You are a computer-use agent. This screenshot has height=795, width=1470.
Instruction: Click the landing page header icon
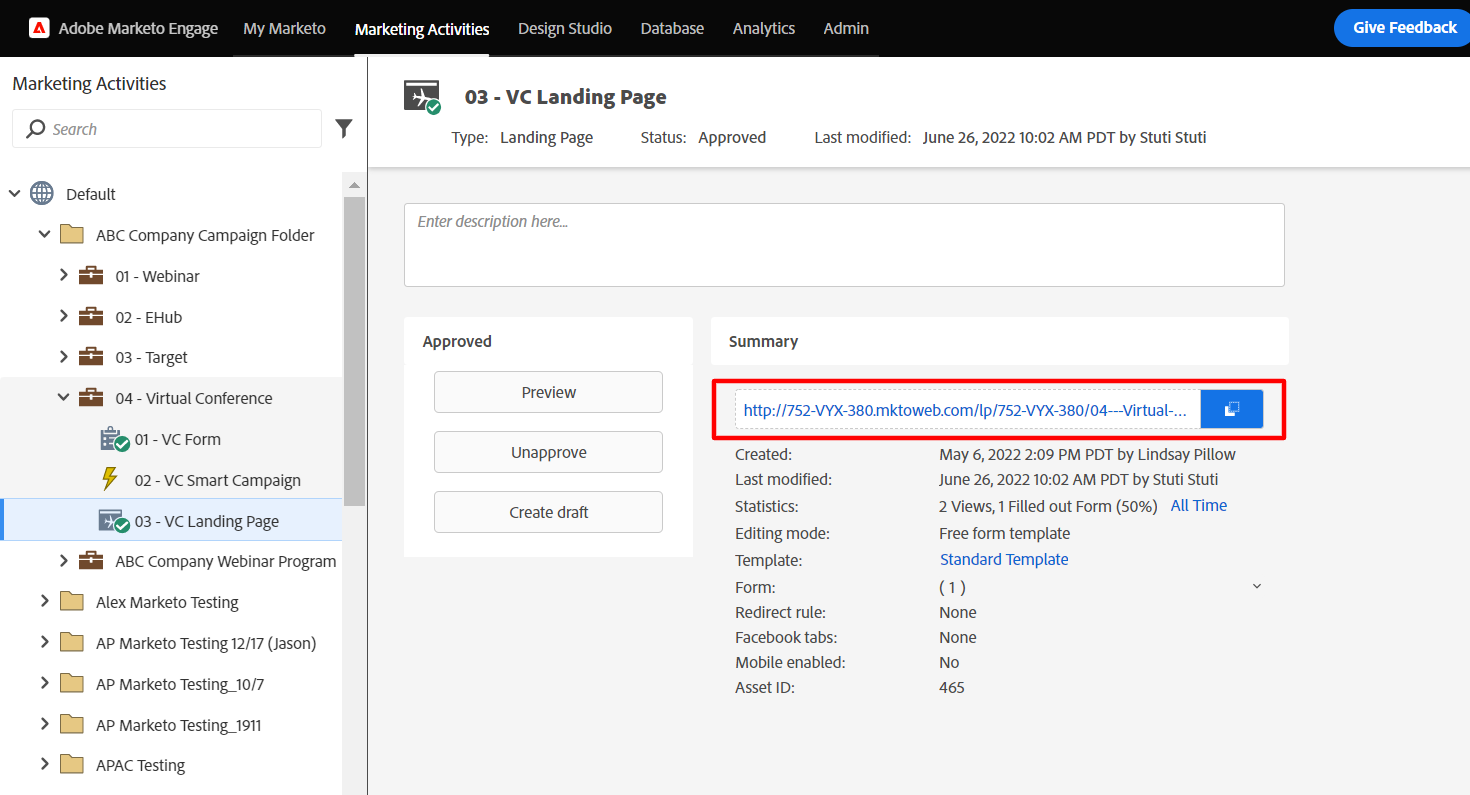click(422, 97)
